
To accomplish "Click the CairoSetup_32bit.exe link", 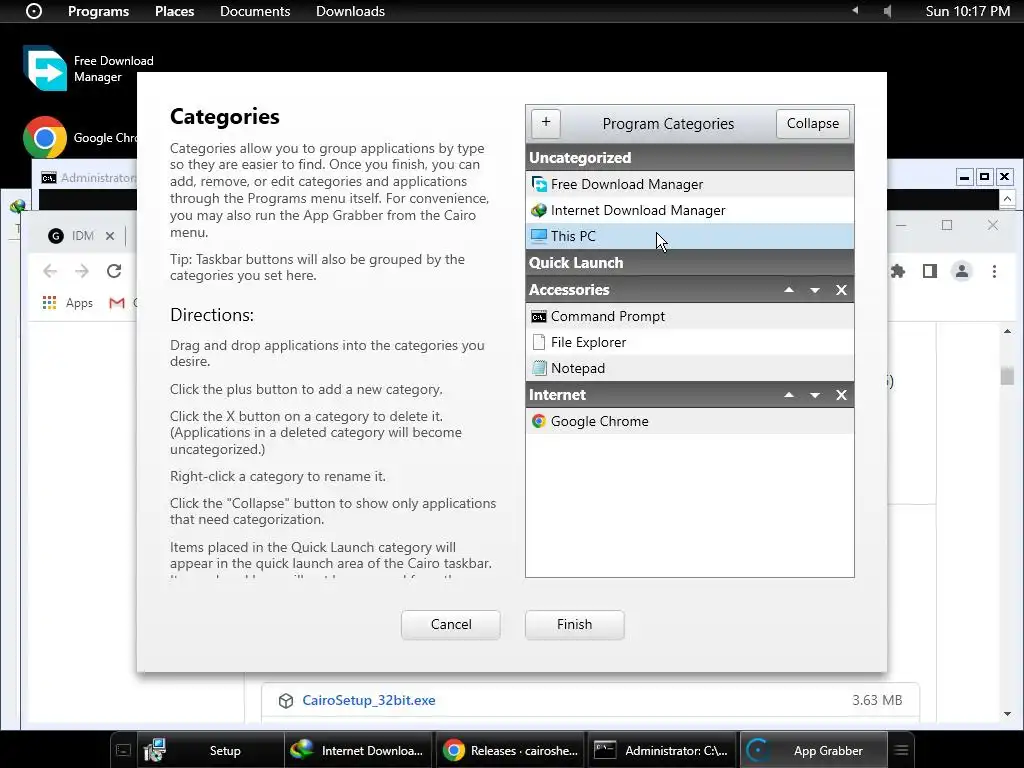I will click(369, 700).
